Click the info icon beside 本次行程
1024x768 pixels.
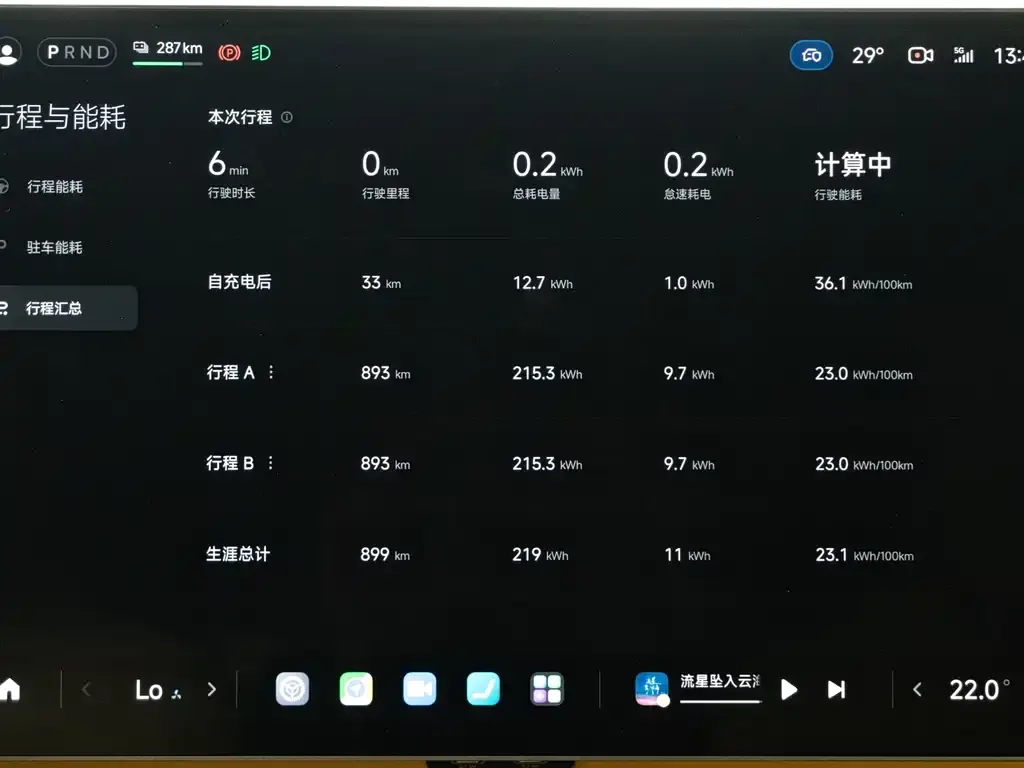(287, 117)
